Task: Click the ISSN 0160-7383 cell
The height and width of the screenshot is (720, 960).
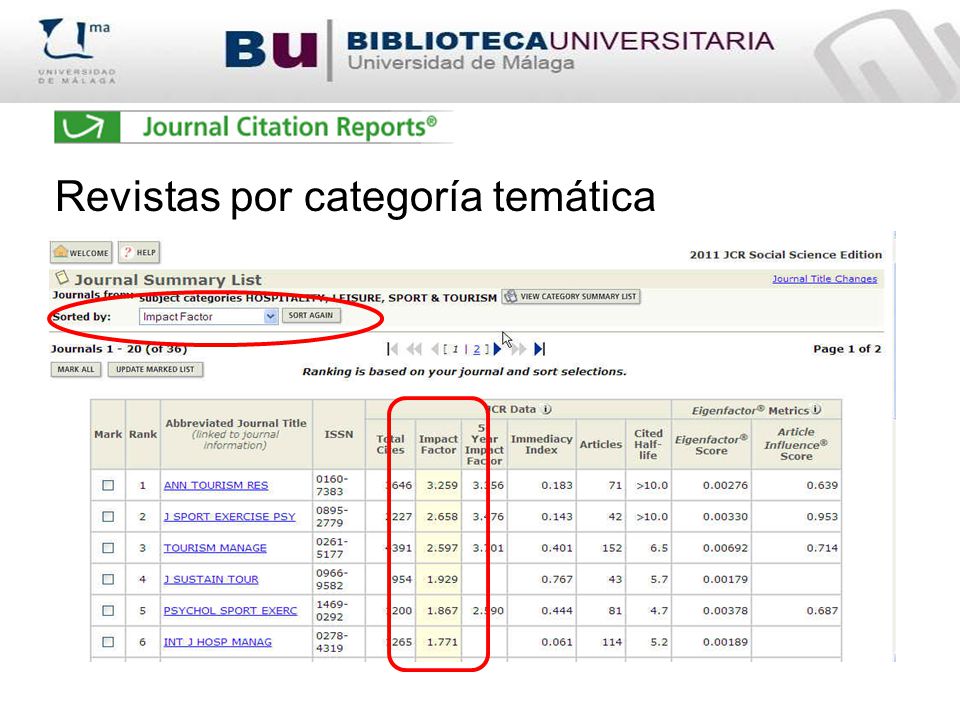Action: click(339, 485)
